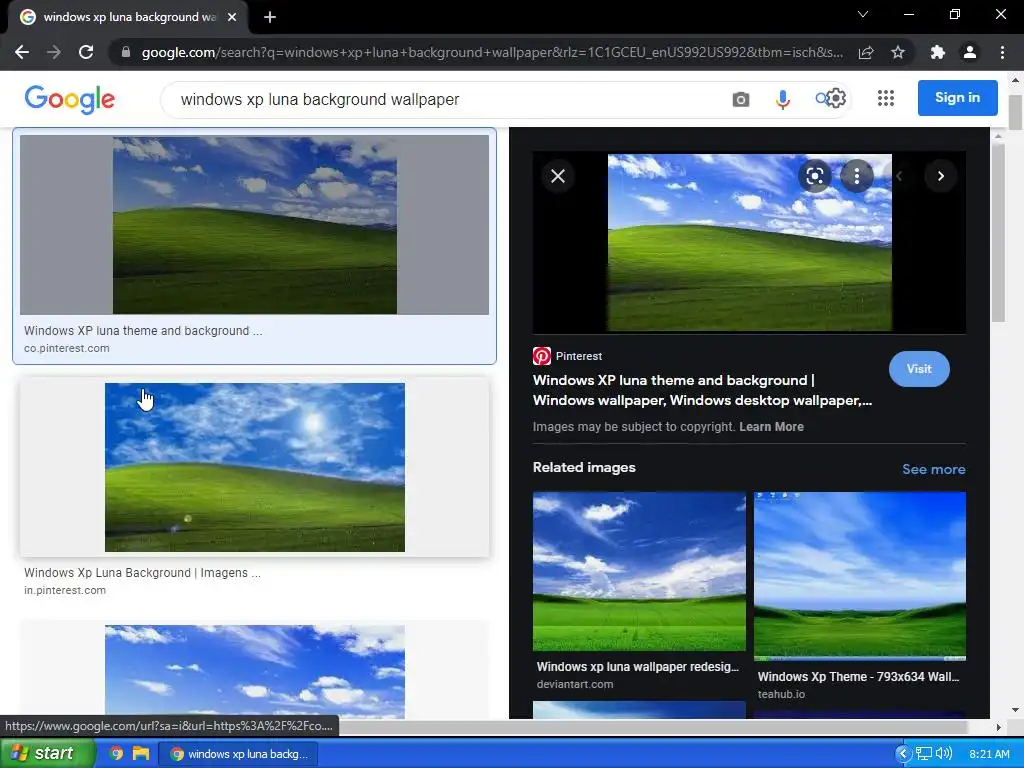The image size is (1024, 768).
Task: Open the deviantart.com related image thumbnail
Action: [639, 571]
